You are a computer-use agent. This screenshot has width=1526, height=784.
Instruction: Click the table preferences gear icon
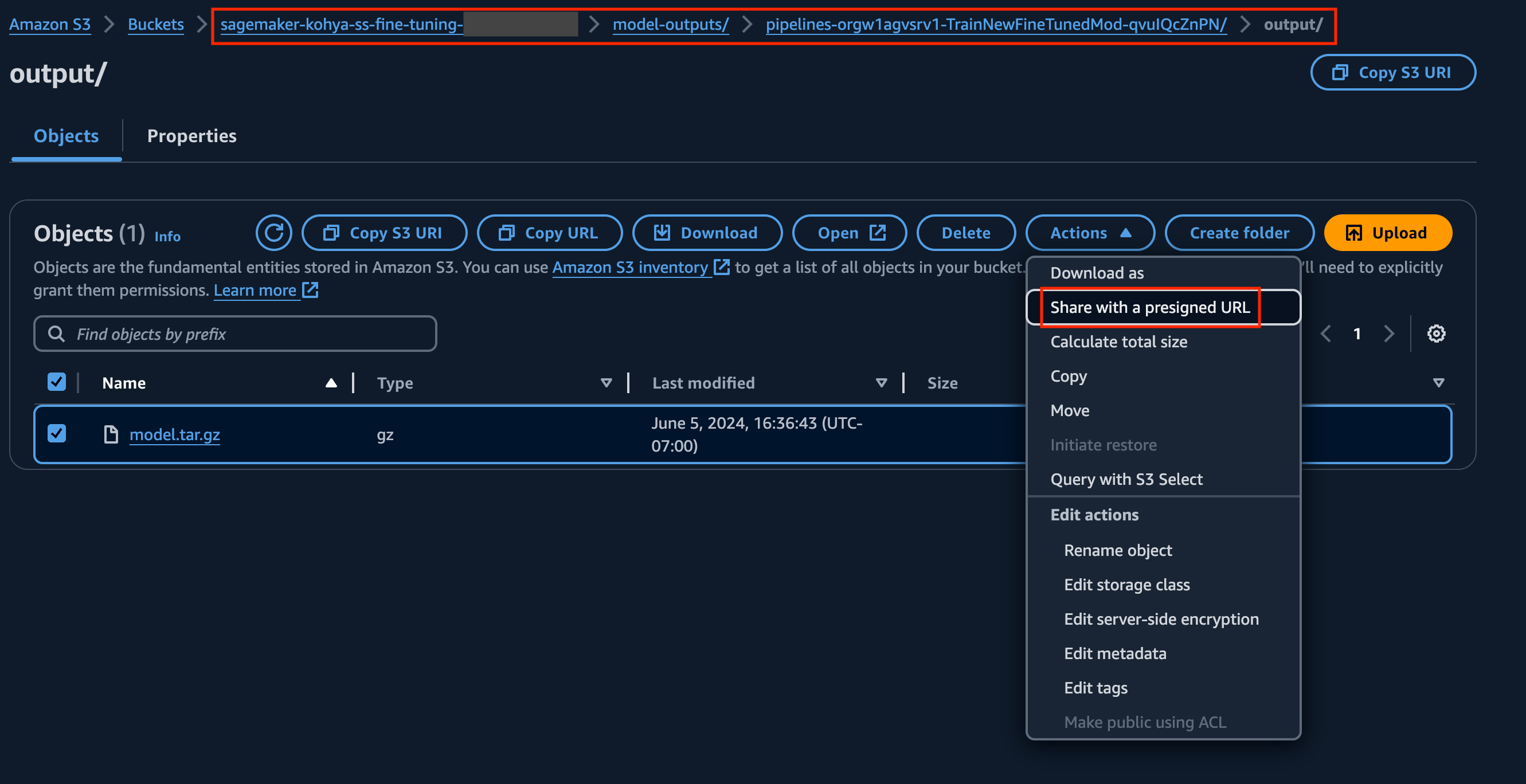pos(1436,334)
